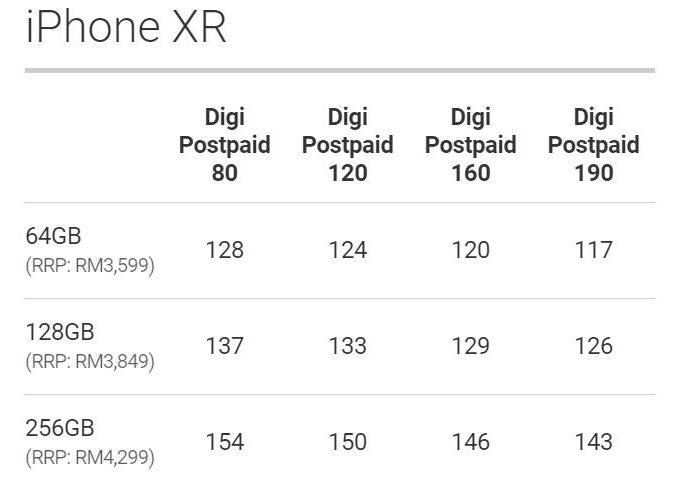674x483 pixels.
Task: Click the 128GB row label
Action: tap(59, 332)
